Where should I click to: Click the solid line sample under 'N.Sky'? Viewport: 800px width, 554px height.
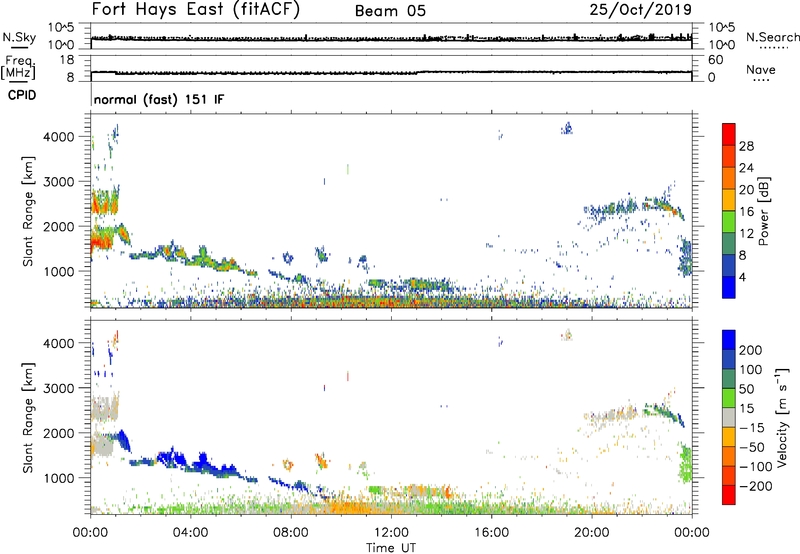click(19, 47)
